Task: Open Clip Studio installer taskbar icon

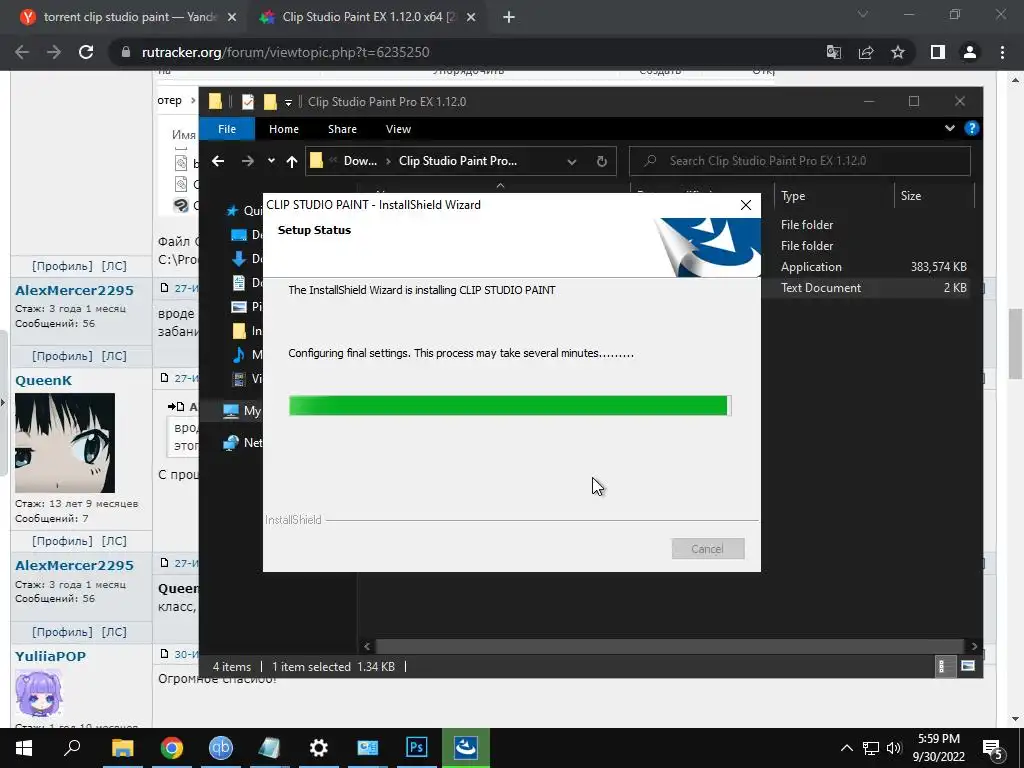Action: [x=466, y=748]
